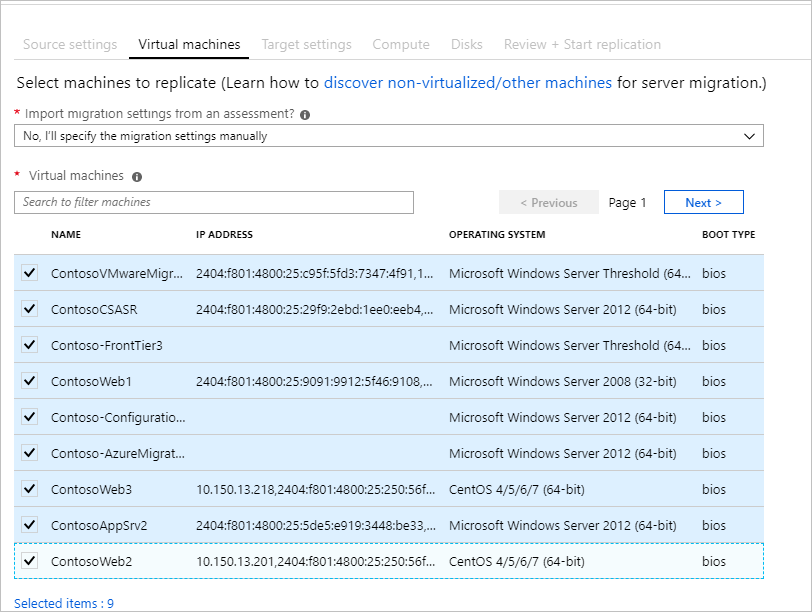This screenshot has width=812, height=612.
Task: Click ContosoCSASR IP address cell
Action: coord(315,310)
